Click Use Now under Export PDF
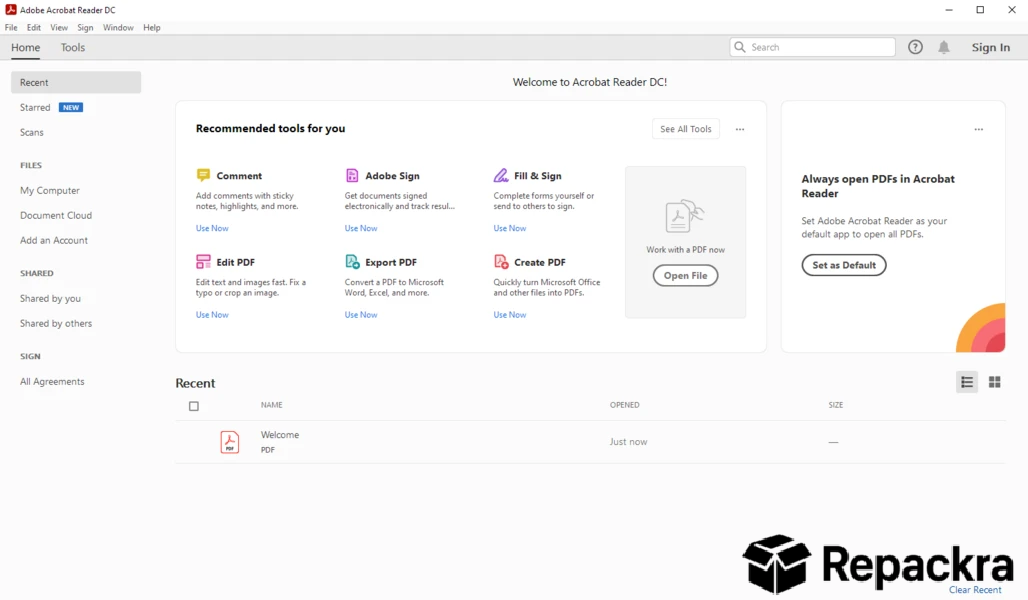The height and width of the screenshot is (600, 1028). [x=361, y=315]
